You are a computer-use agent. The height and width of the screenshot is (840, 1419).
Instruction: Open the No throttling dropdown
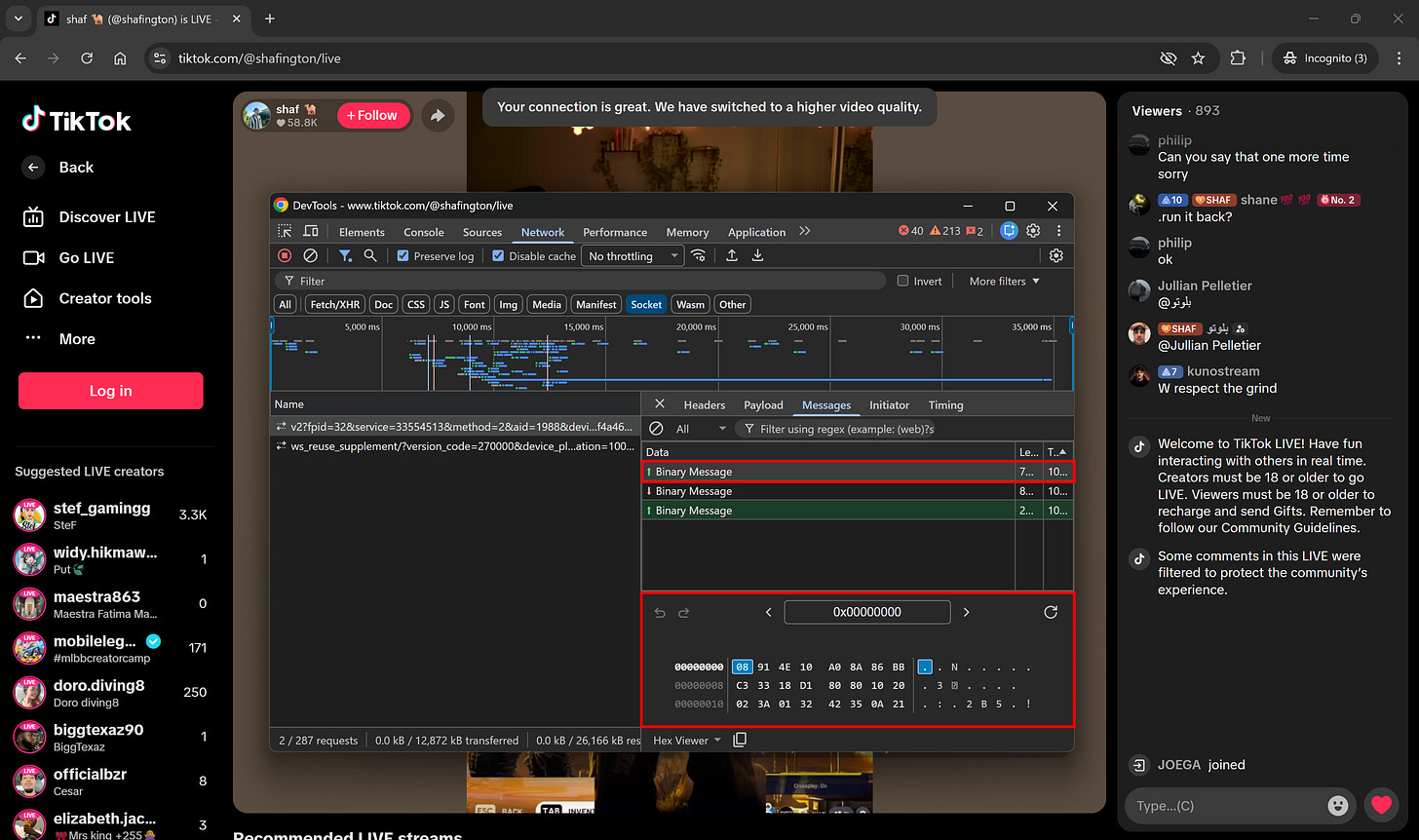[633, 256]
